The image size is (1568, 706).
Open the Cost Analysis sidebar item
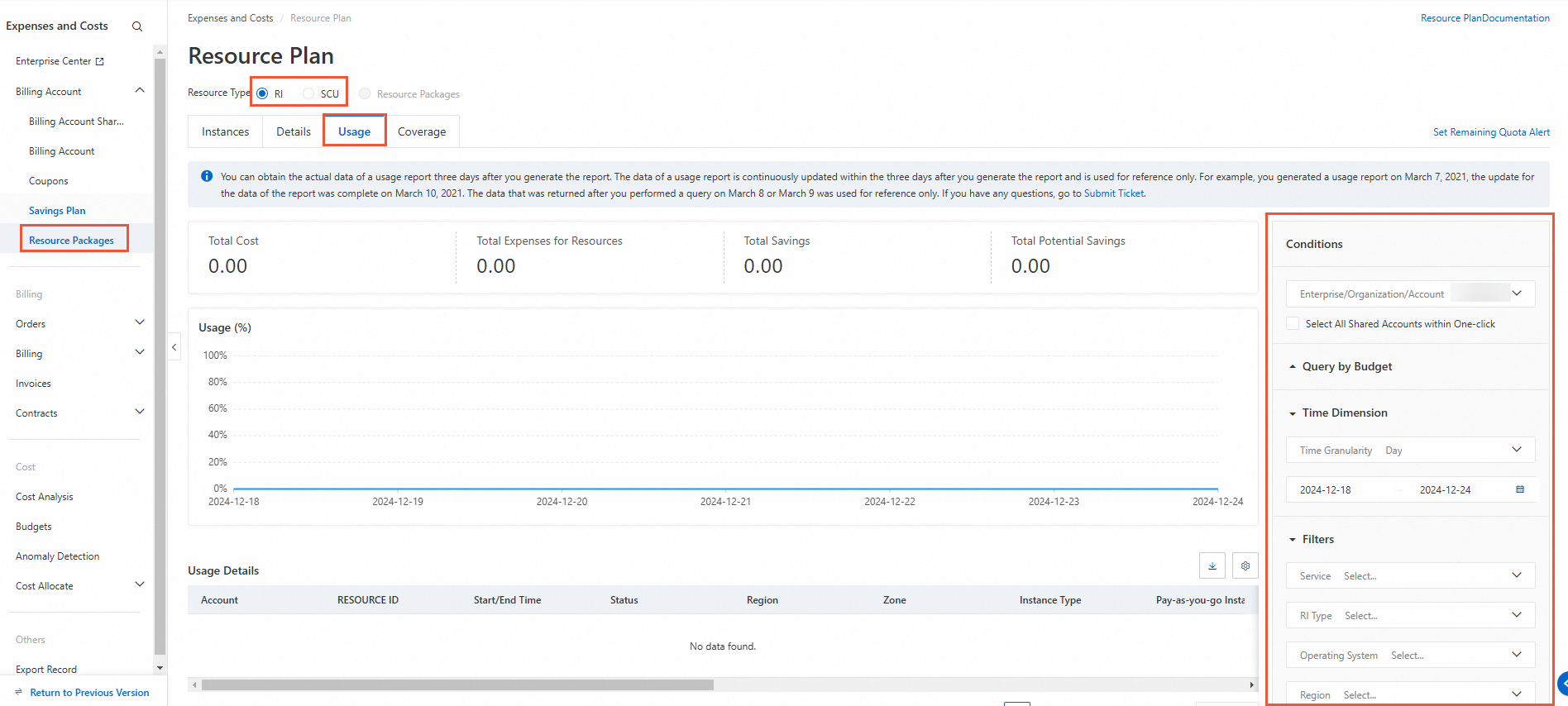point(45,497)
